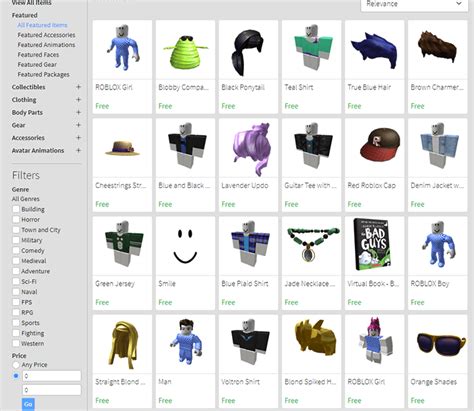Select the All Genres filter link
The height and width of the screenshot is (411, 474).
click(26, 199)
